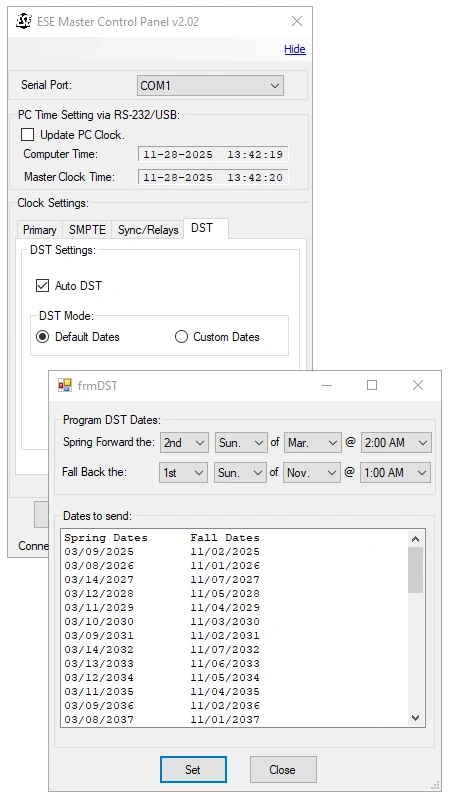Click the Fall Dates column header text

pyautogui.click(x=225, y=538)
